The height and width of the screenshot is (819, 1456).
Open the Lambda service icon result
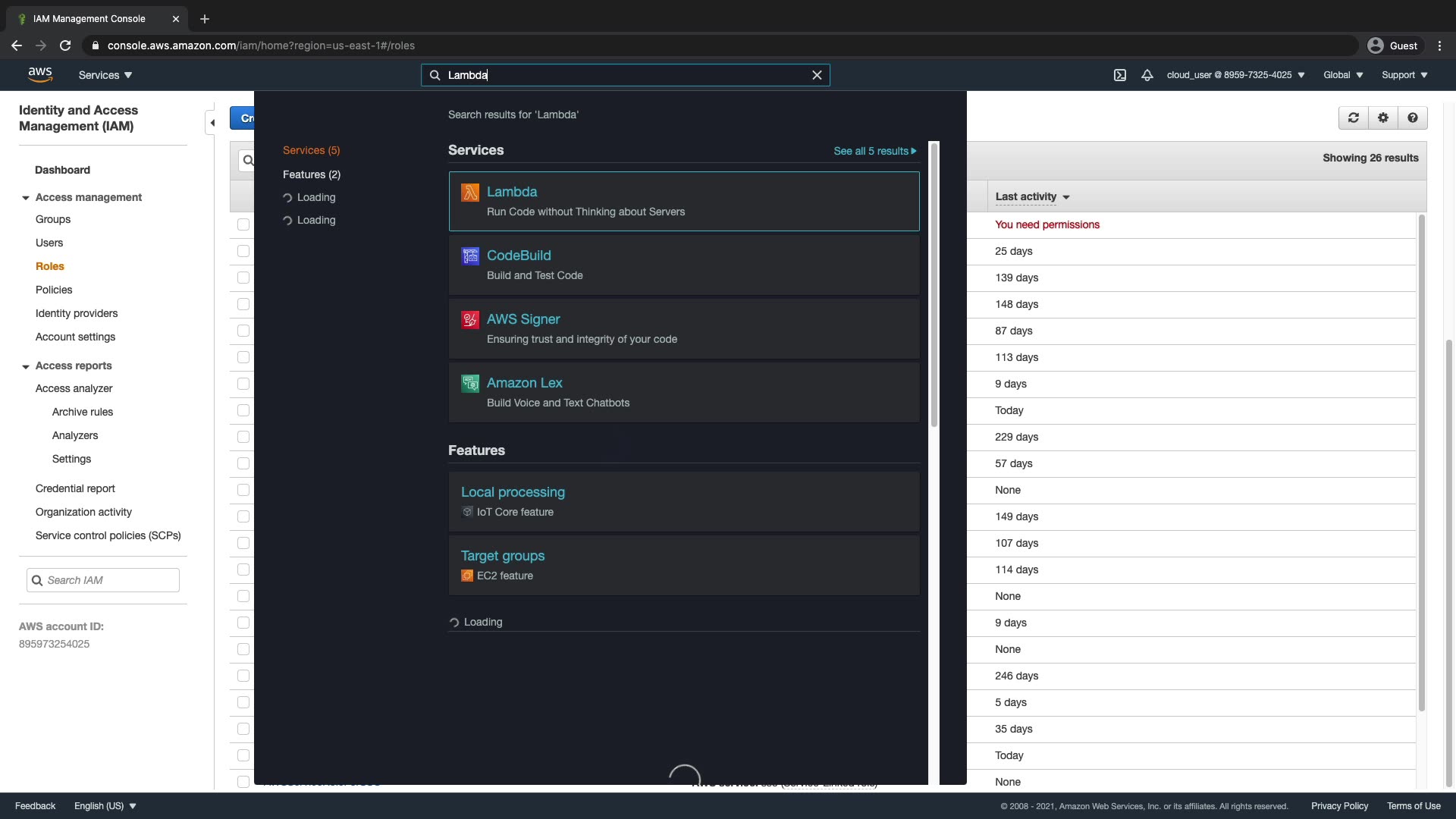click(470, 193)
